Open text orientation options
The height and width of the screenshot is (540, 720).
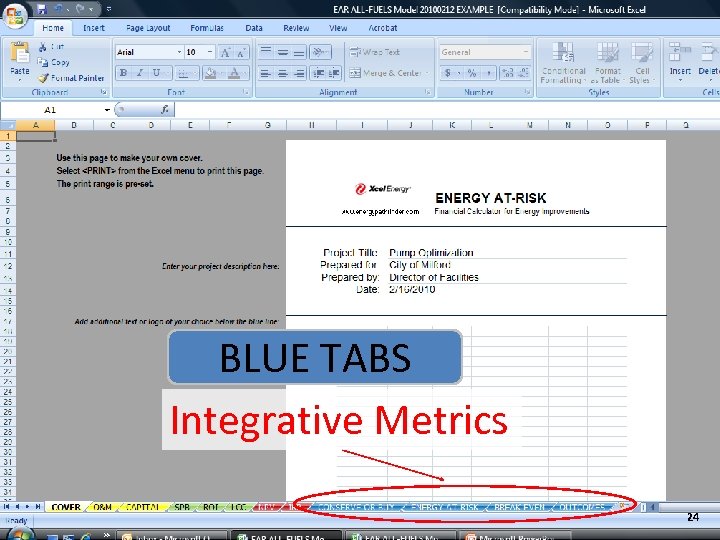321,52
